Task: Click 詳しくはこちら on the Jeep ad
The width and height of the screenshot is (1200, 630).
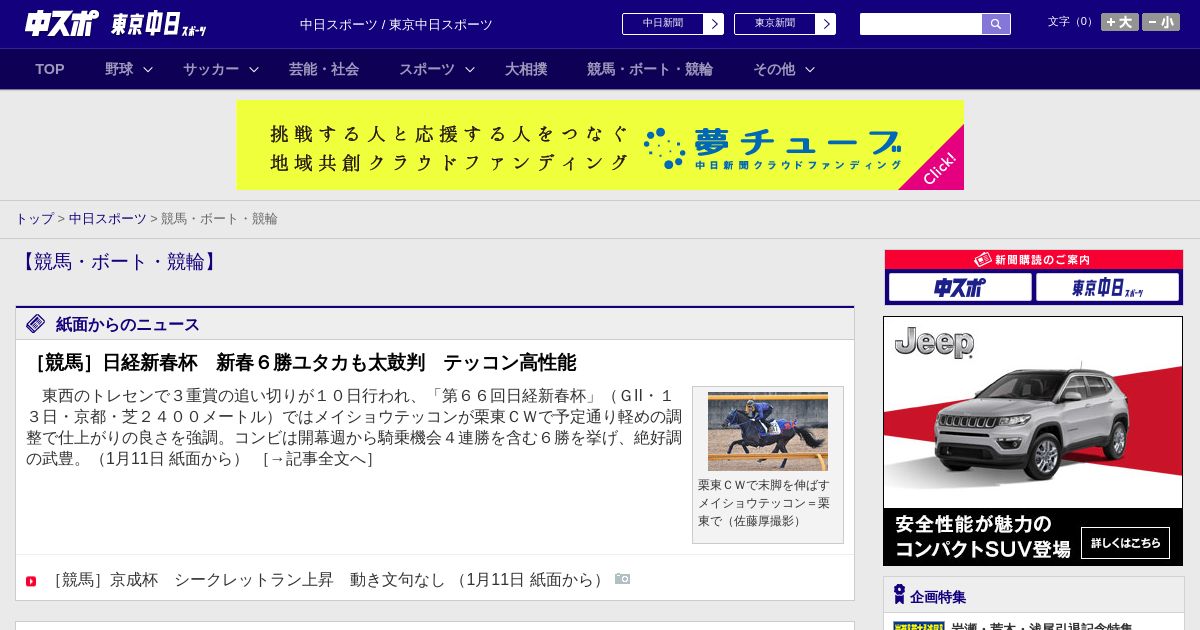Action: coord(1125,543)
